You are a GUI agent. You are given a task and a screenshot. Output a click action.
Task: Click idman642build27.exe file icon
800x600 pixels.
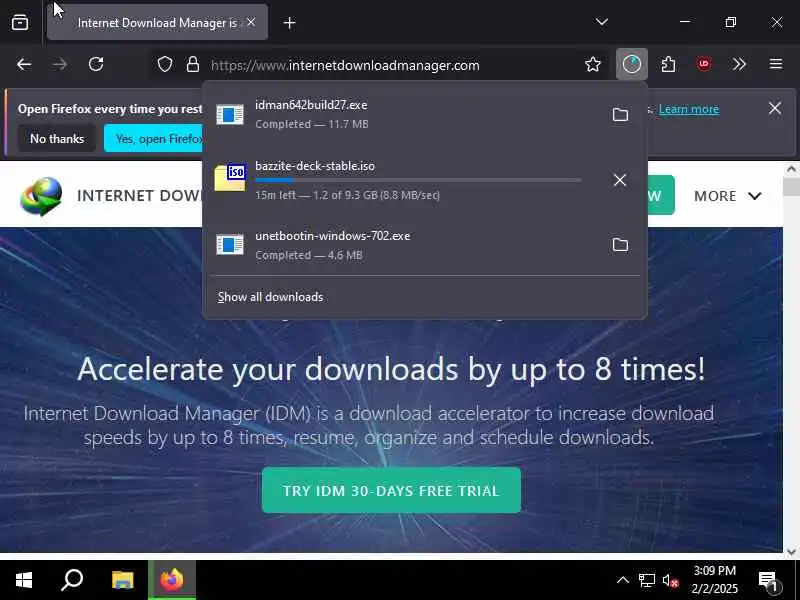pyautogui.click(x=230, y=114)
